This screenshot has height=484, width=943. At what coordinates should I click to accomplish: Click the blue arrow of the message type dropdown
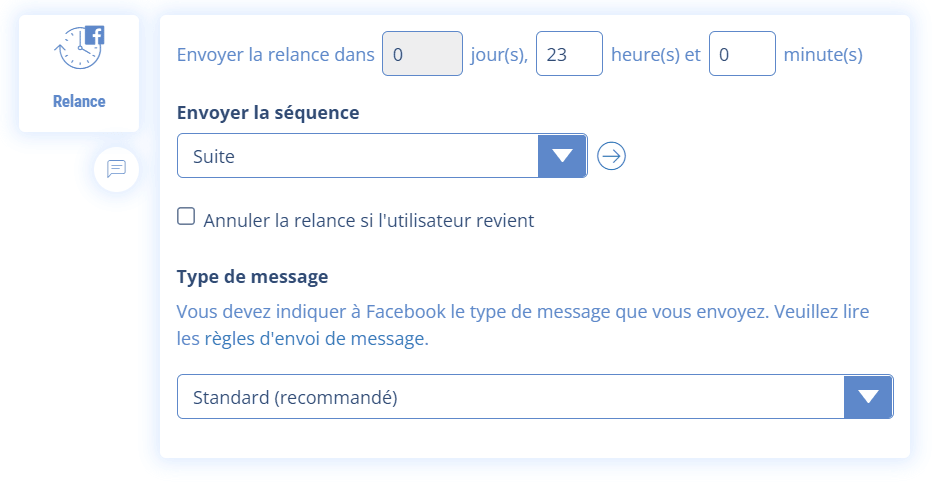[868, 397]
